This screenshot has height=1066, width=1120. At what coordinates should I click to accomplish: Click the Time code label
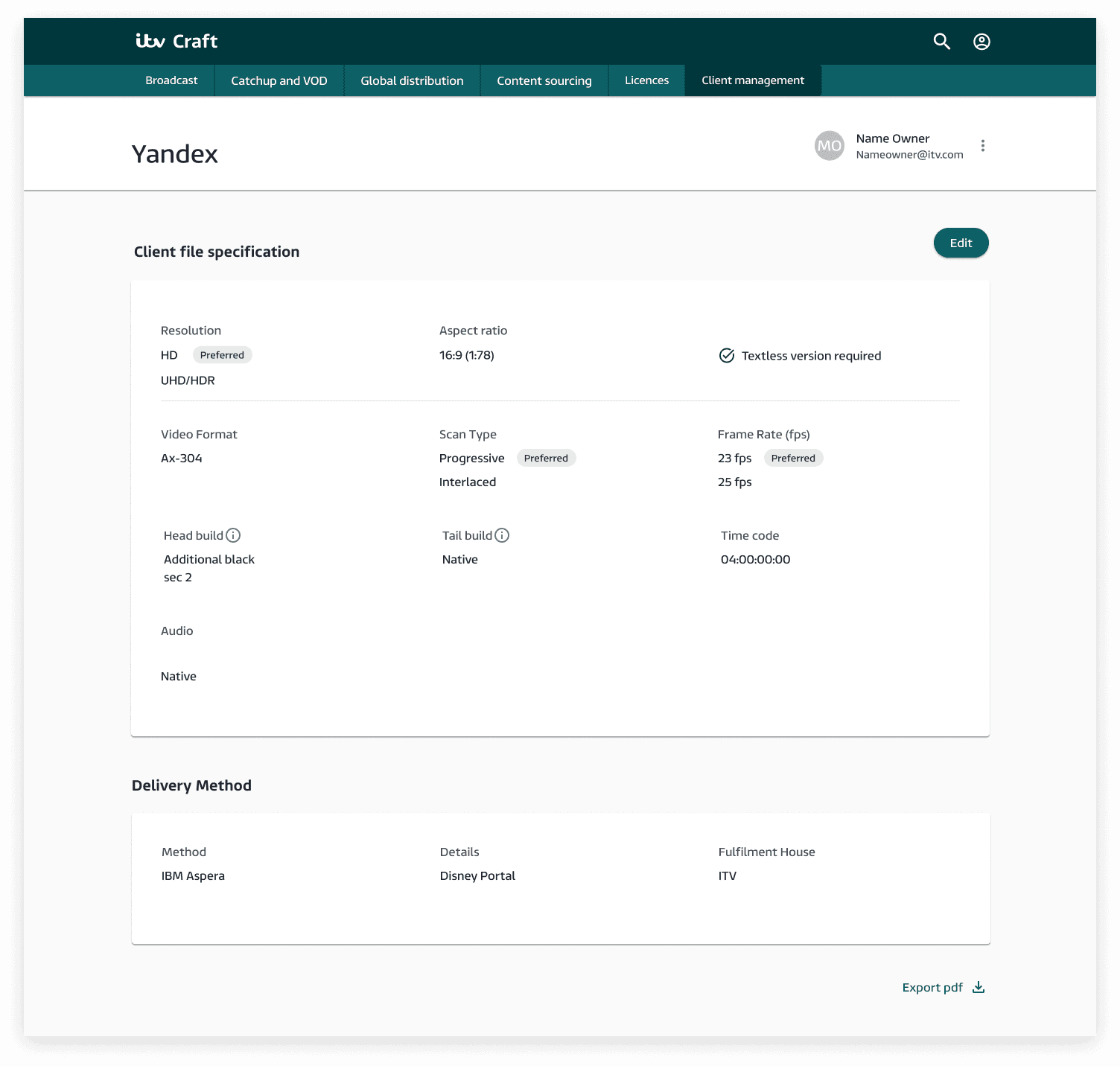pos(749,535)
